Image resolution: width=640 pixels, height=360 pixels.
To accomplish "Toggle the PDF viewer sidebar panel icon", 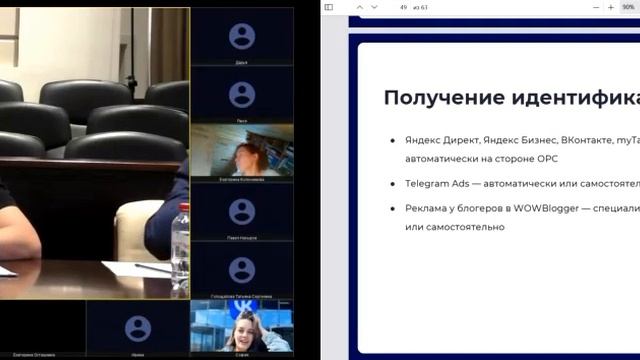I will pos(329,7).
